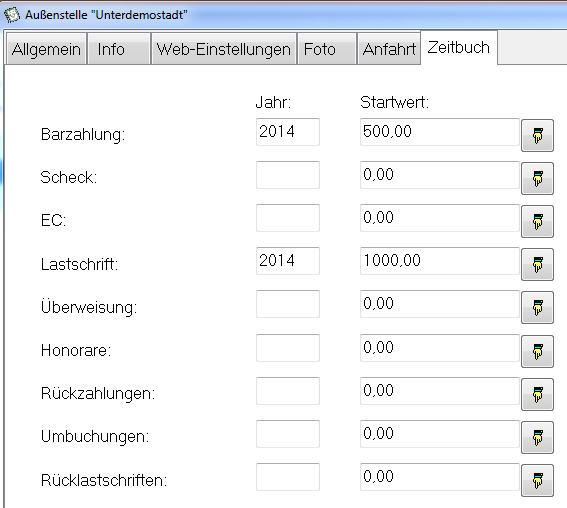Click the 'Umbuchungen:' label
Image resolution: width=567 pixels, height=508 pixels.
[x=95, y=436]
